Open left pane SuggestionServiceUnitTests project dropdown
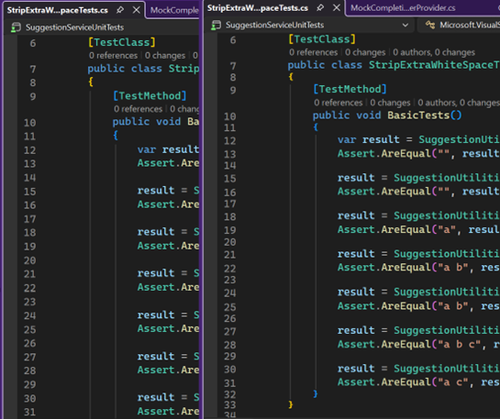Image resolution: width=500 pixels, height=419 pixels. (75, 27)
